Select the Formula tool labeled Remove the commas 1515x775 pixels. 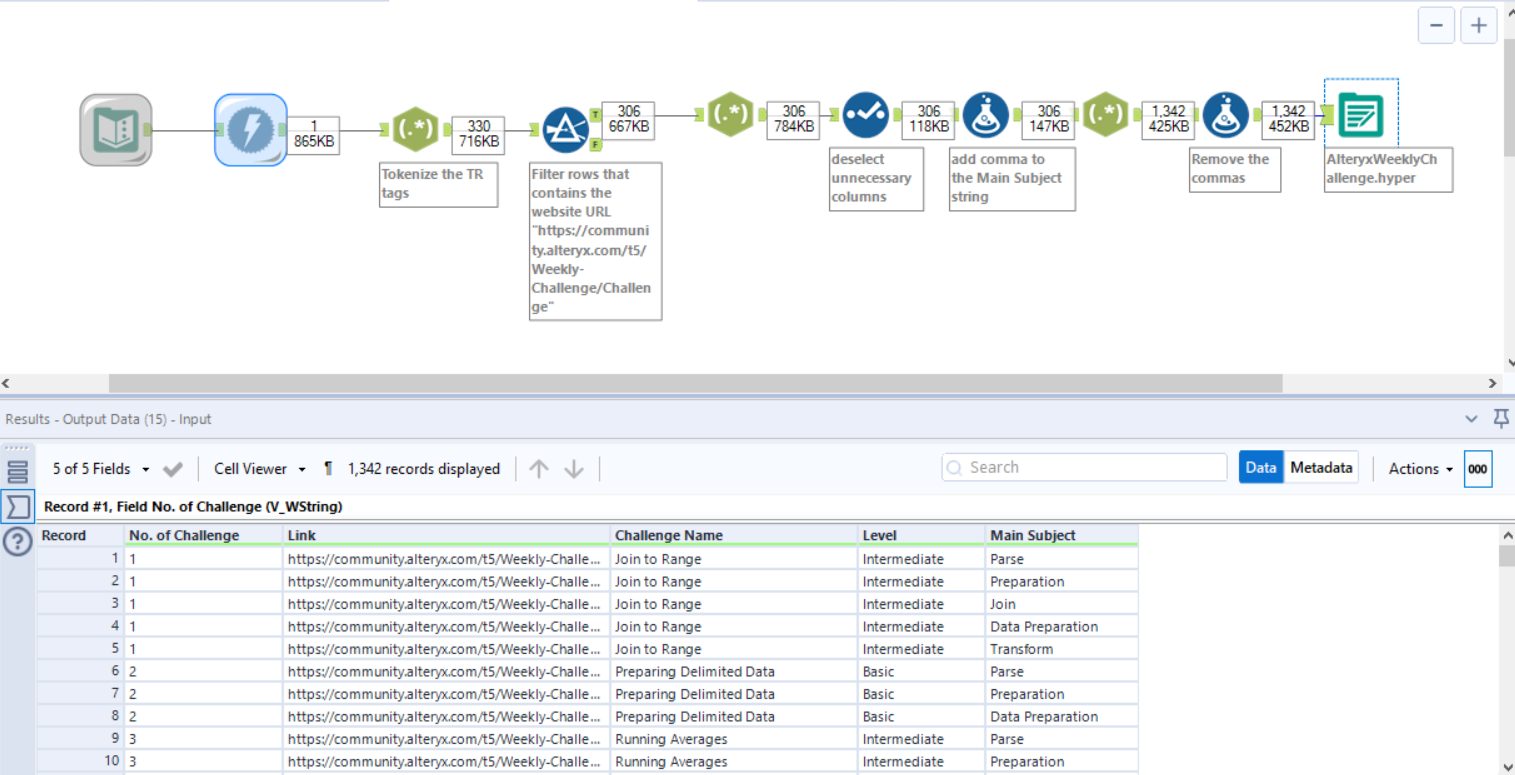pyautogui.click(x=1225, y=116)
